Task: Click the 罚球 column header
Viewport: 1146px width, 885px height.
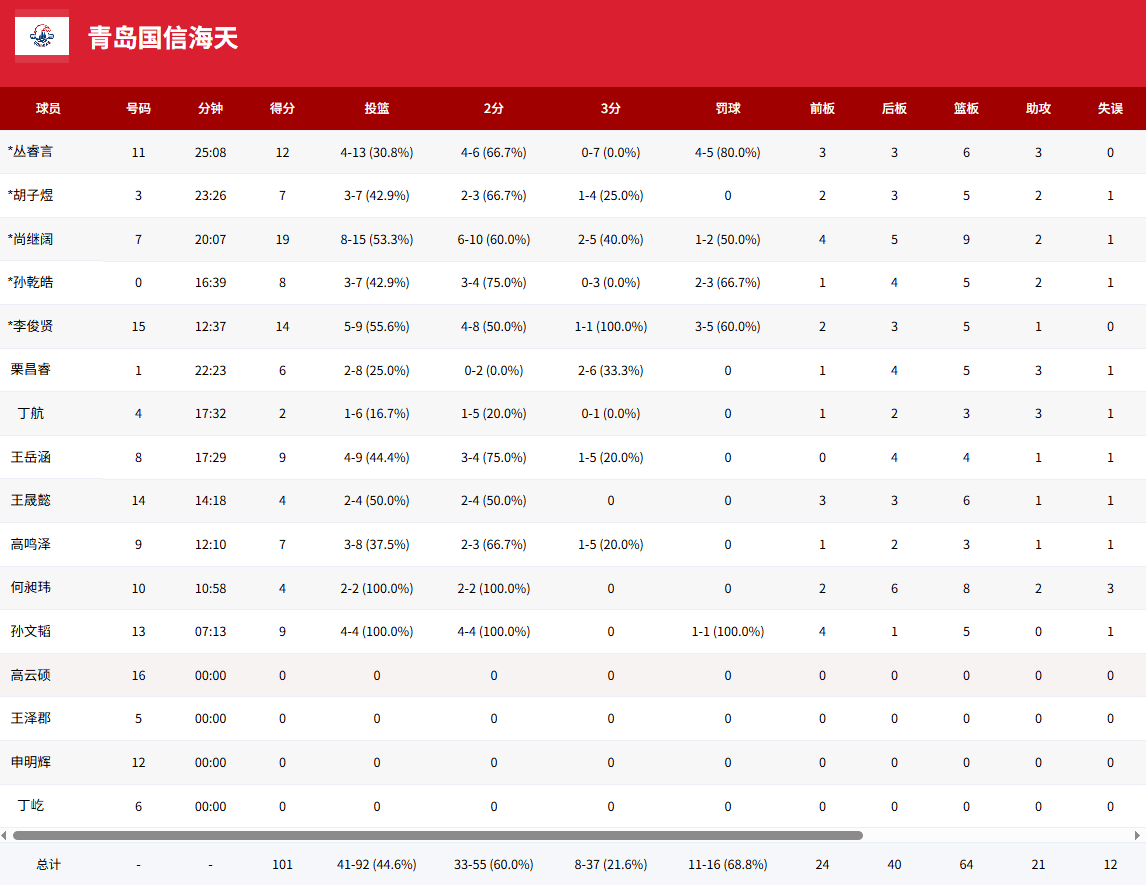Action: (x=728, y=108)
